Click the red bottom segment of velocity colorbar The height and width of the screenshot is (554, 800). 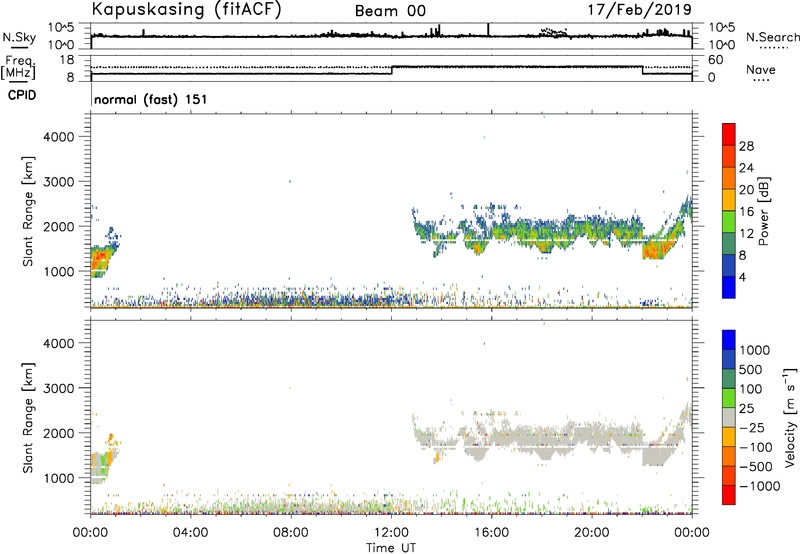(729, 495)
